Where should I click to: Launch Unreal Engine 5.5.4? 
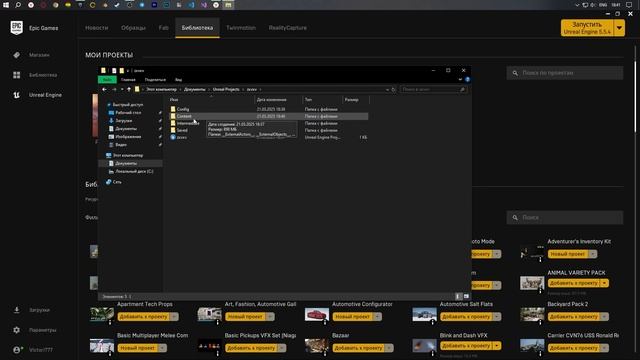[587, 28]
